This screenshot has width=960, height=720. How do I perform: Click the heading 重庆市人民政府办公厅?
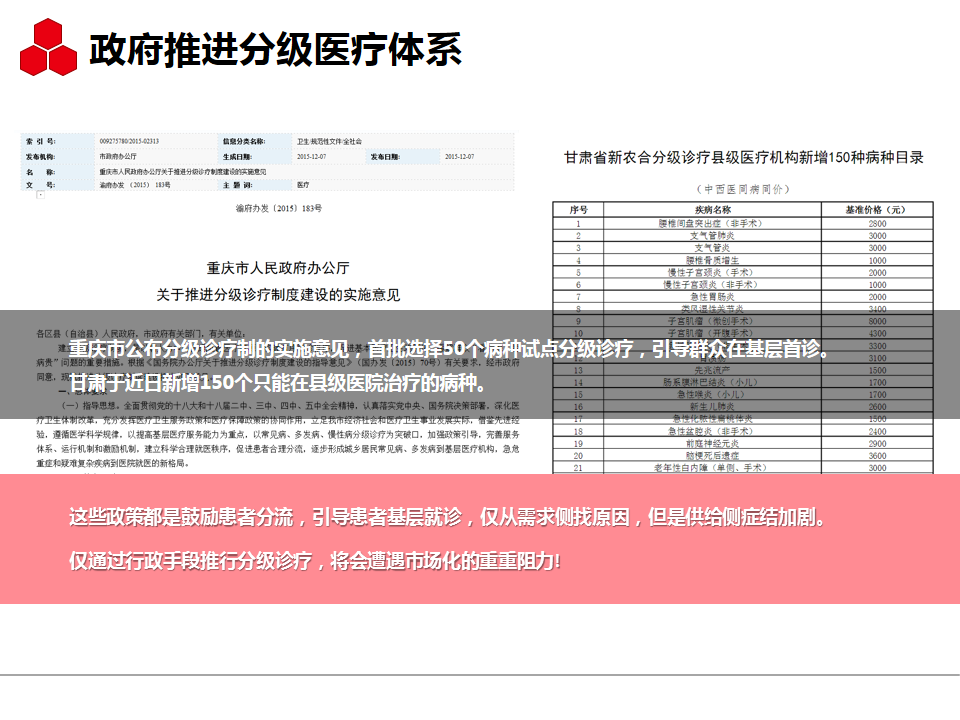[x=278, y=268]
